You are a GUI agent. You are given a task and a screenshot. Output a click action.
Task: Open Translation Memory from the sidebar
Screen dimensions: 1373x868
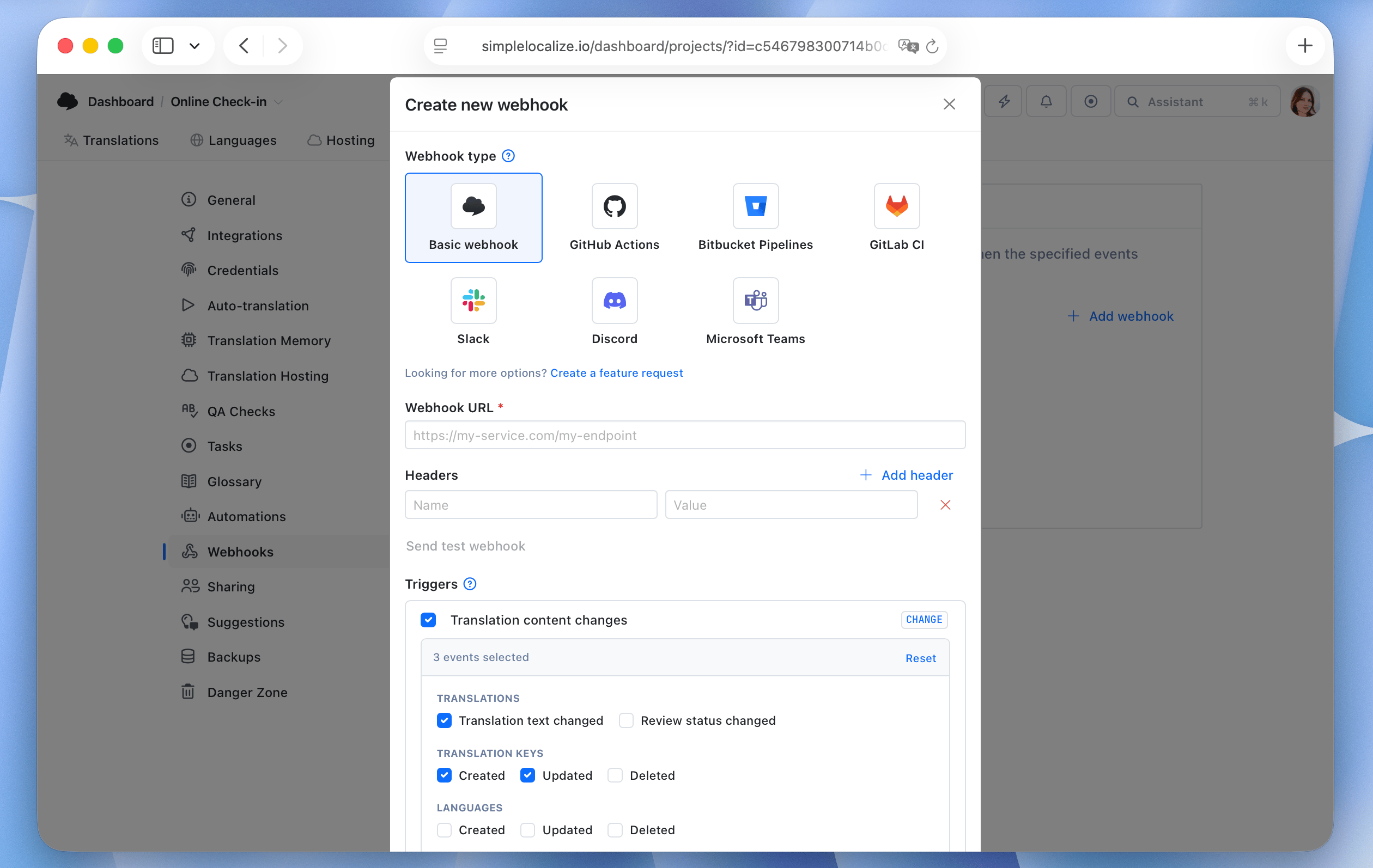269,340
